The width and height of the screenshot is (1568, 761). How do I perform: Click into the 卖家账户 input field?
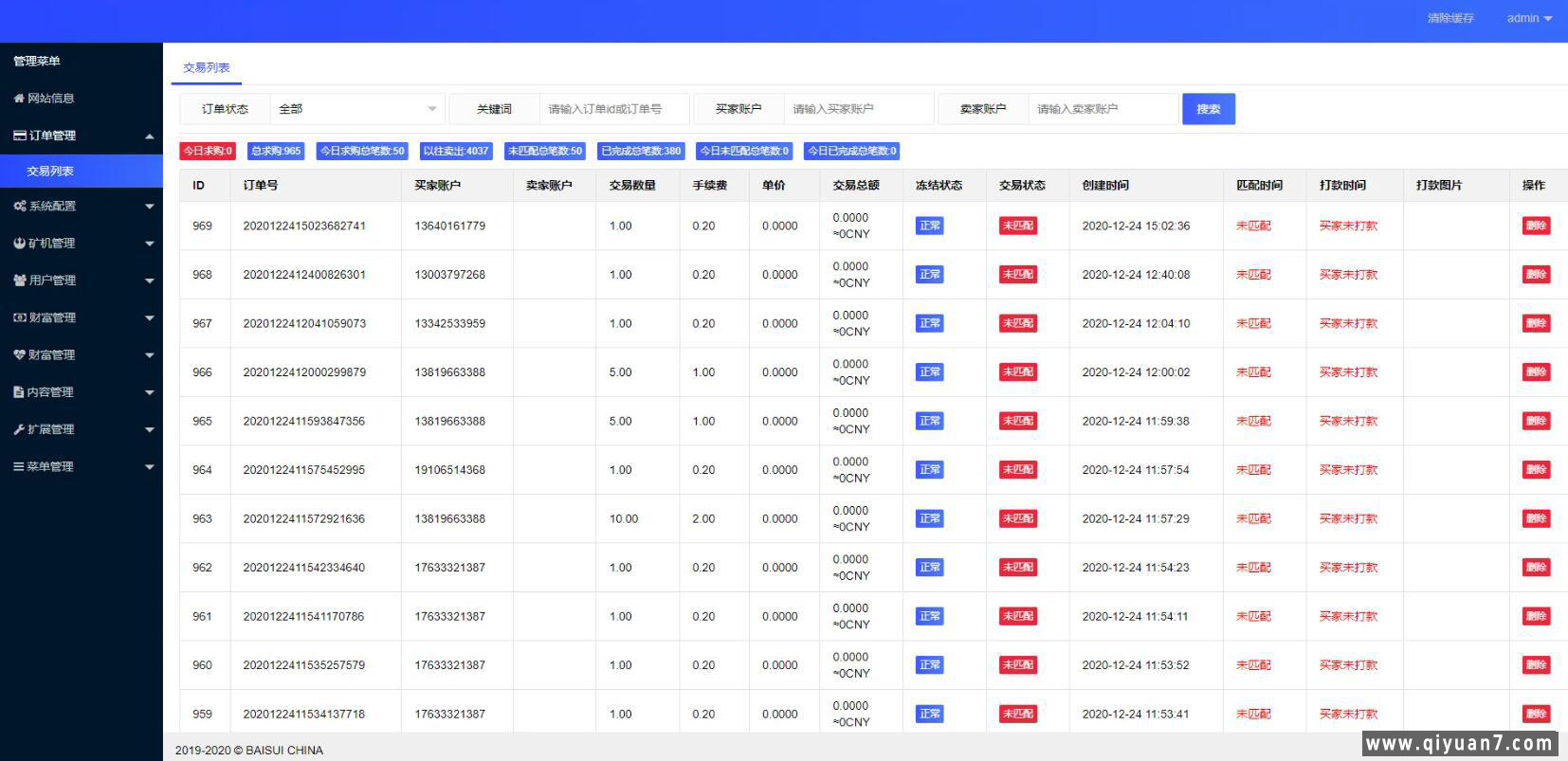coord(1103,109)
